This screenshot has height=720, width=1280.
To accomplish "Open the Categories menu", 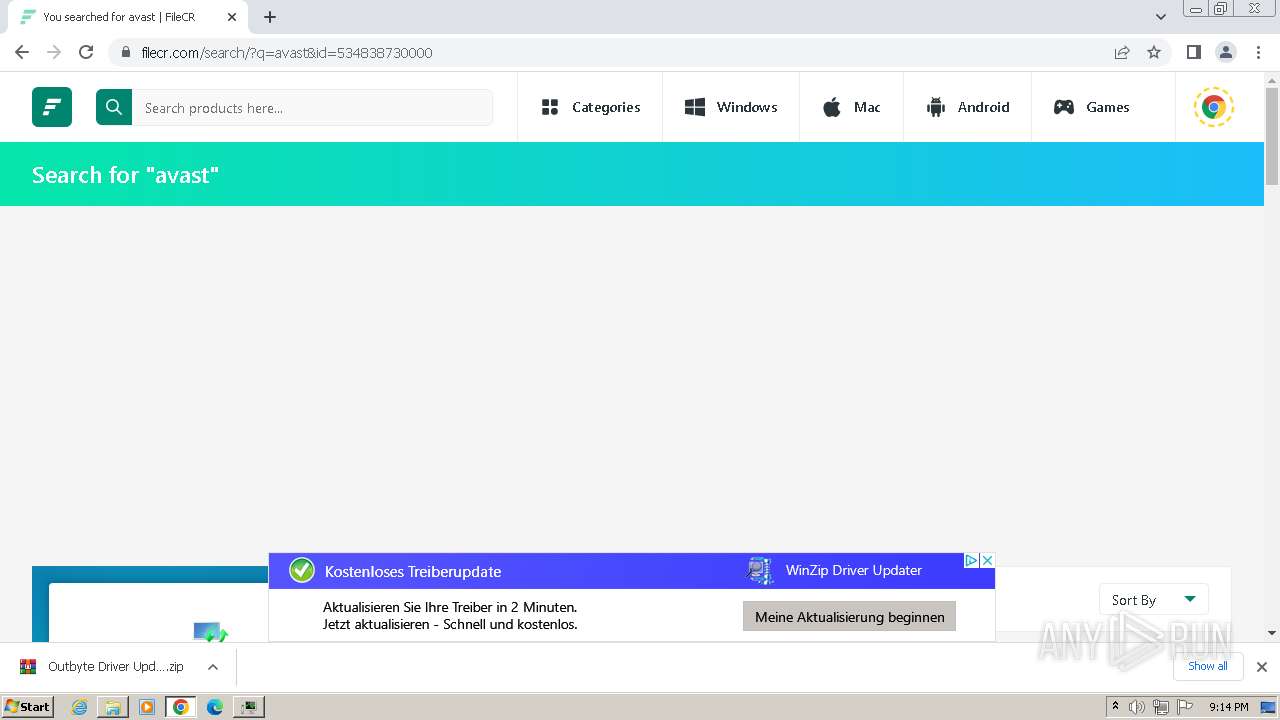I will click(590, 107).
